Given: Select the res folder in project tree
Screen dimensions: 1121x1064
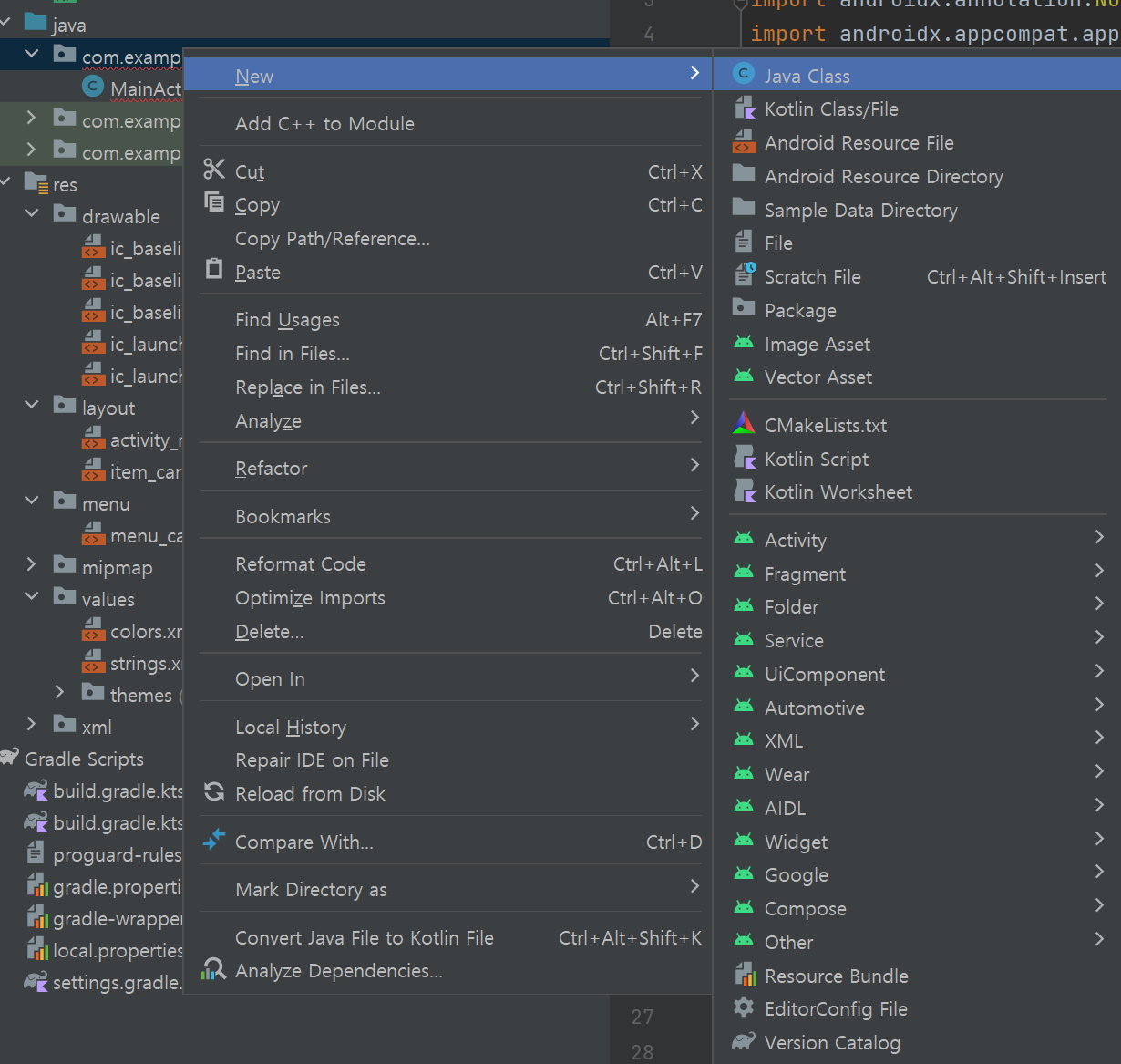Looking at the screenshot, I should coord(65,184).
